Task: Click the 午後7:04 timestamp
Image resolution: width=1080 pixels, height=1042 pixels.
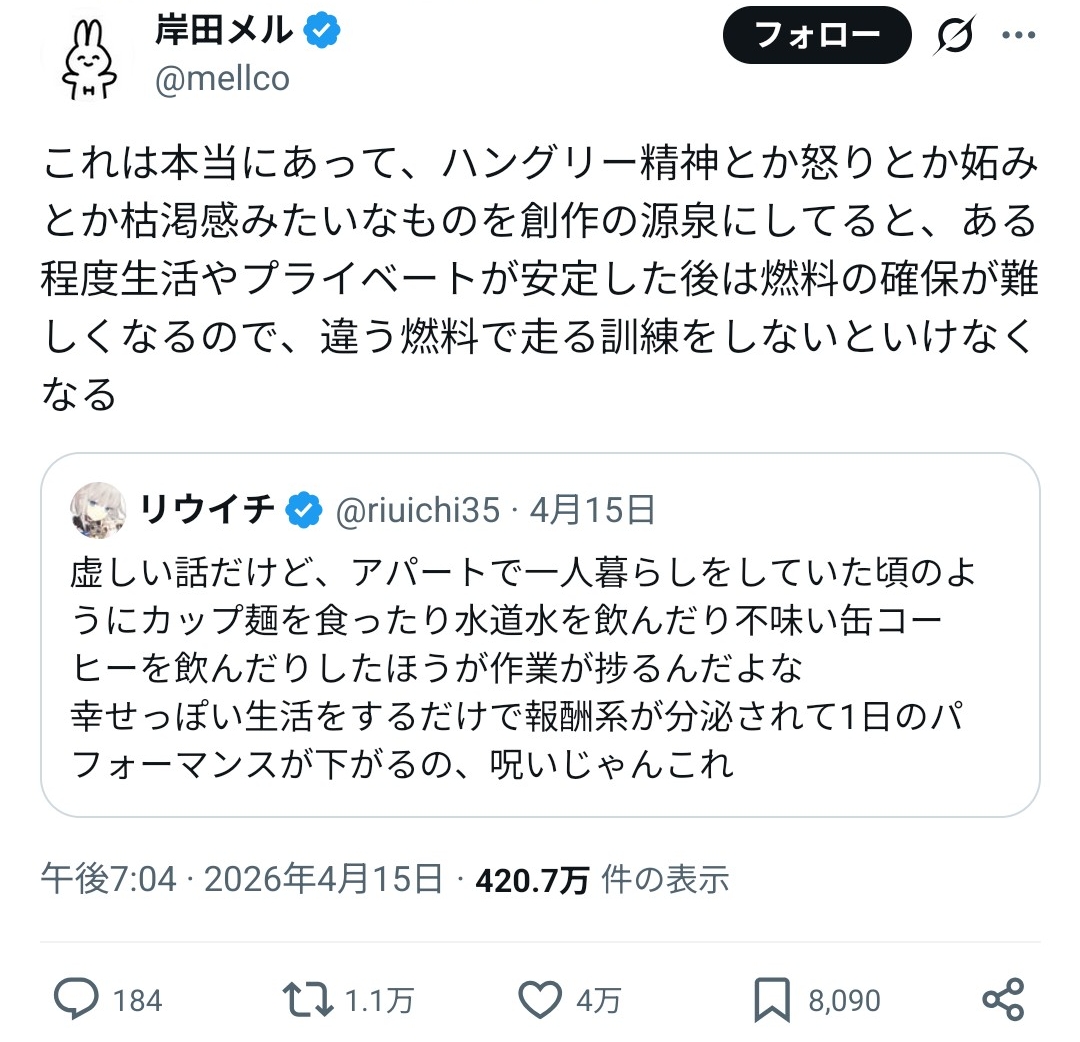Action: pyautogui.click(x=108, y=879)
